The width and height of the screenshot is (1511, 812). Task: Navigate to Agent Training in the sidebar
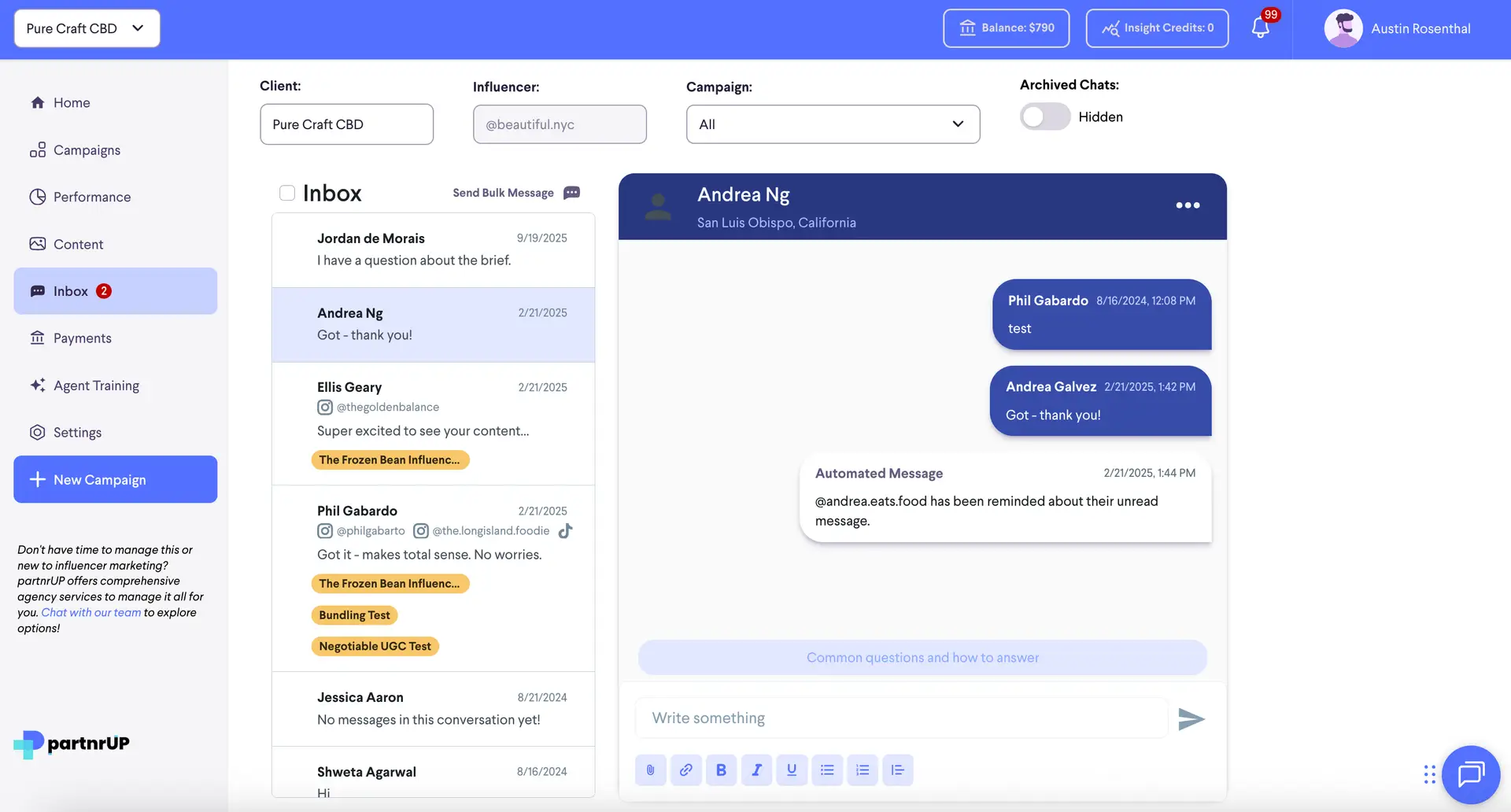(x=94, y=385)
